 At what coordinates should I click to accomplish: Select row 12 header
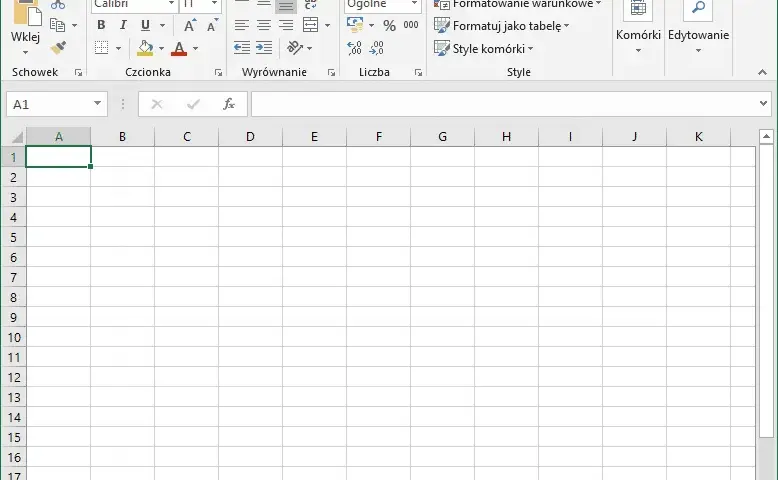click(x=13, y=377)
